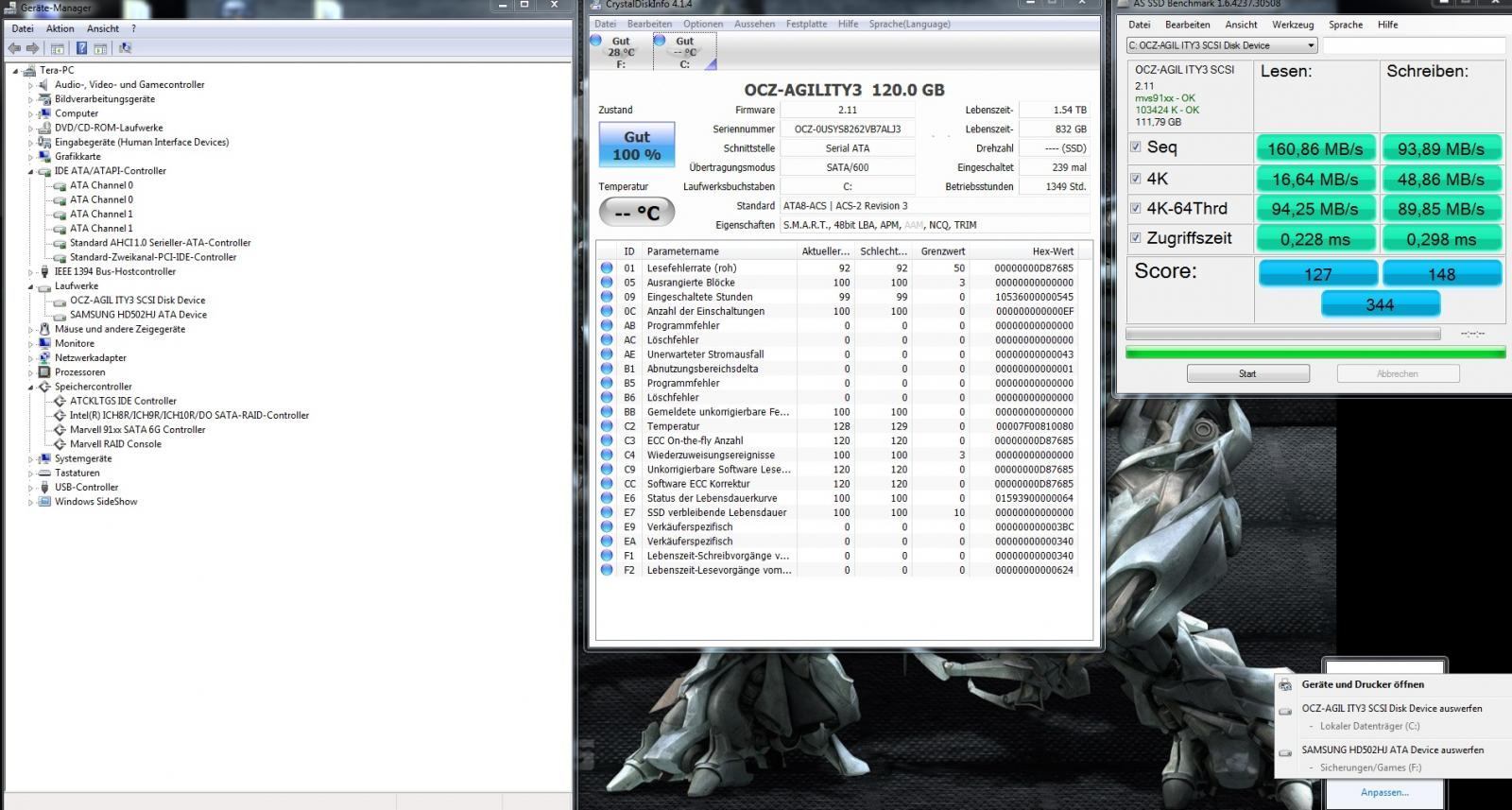
Task: Click status circle for Lesefehlerrate (roh) row
Action: (x=607, y=267)
